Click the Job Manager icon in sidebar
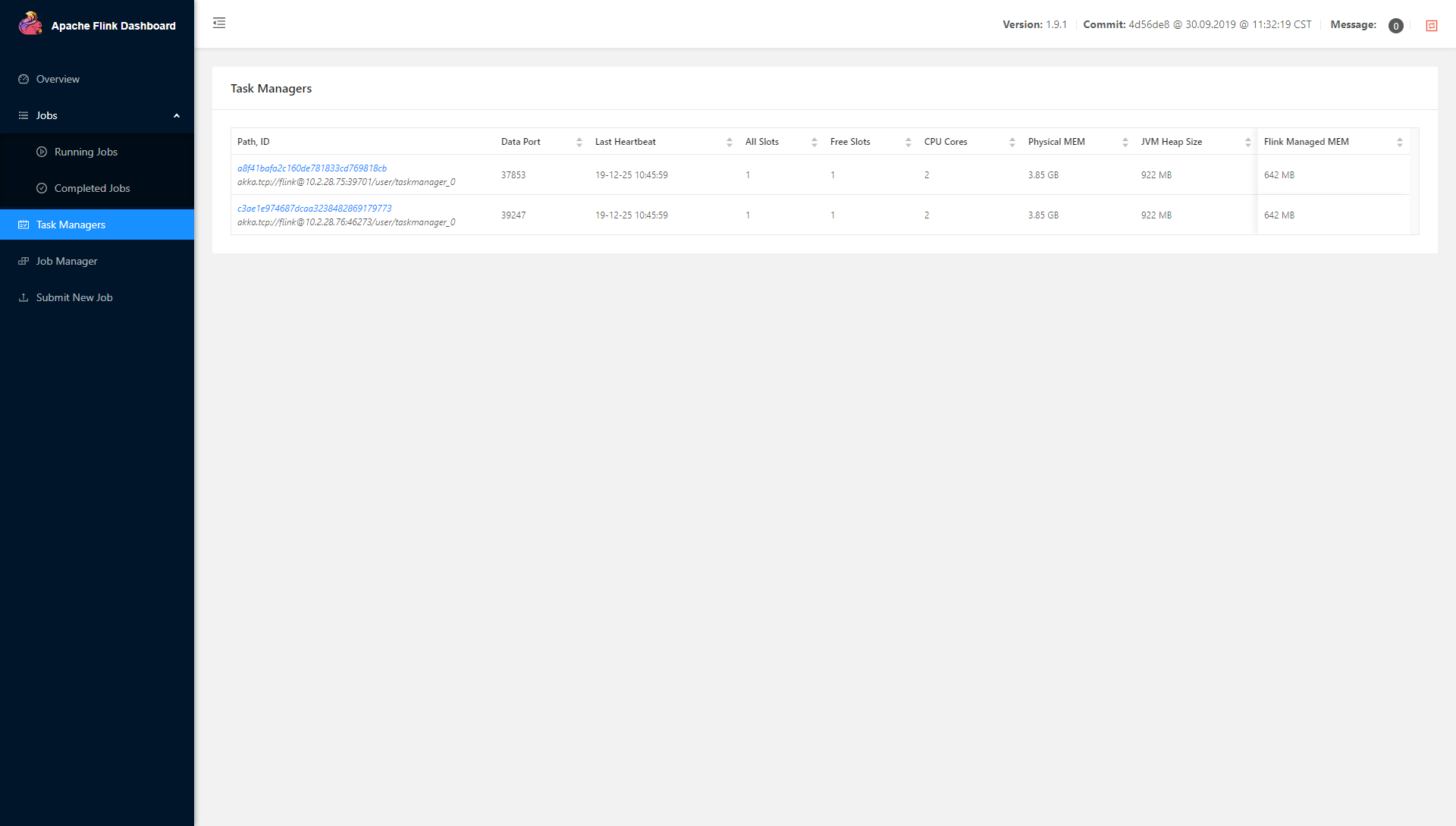Viewport: 1456px width, 826px height. [x=24, y=261]
